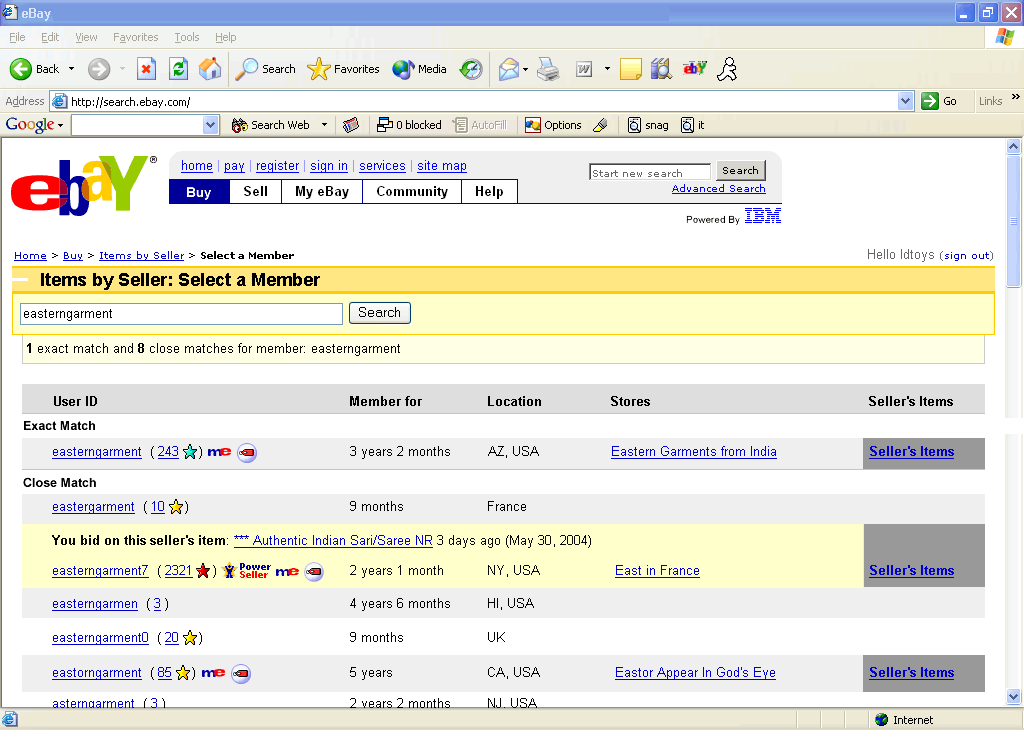This screenshot has height=738, width=1024.
Task: Open Google toolbar Options
Action: 553,125
